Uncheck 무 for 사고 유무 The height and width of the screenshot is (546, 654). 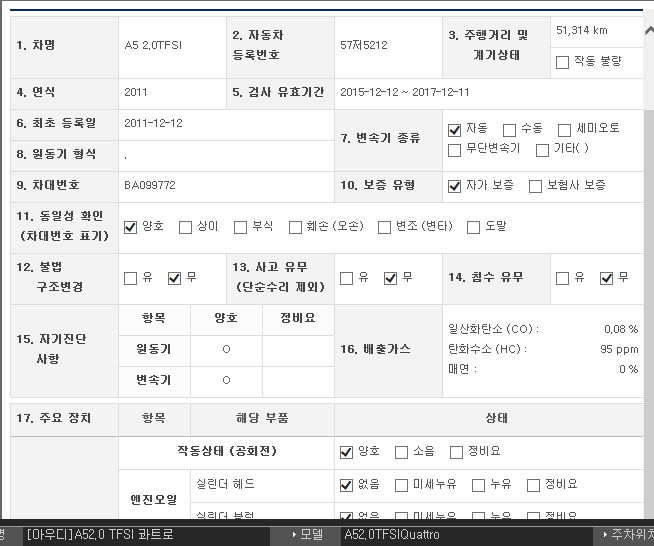[390, 278]
